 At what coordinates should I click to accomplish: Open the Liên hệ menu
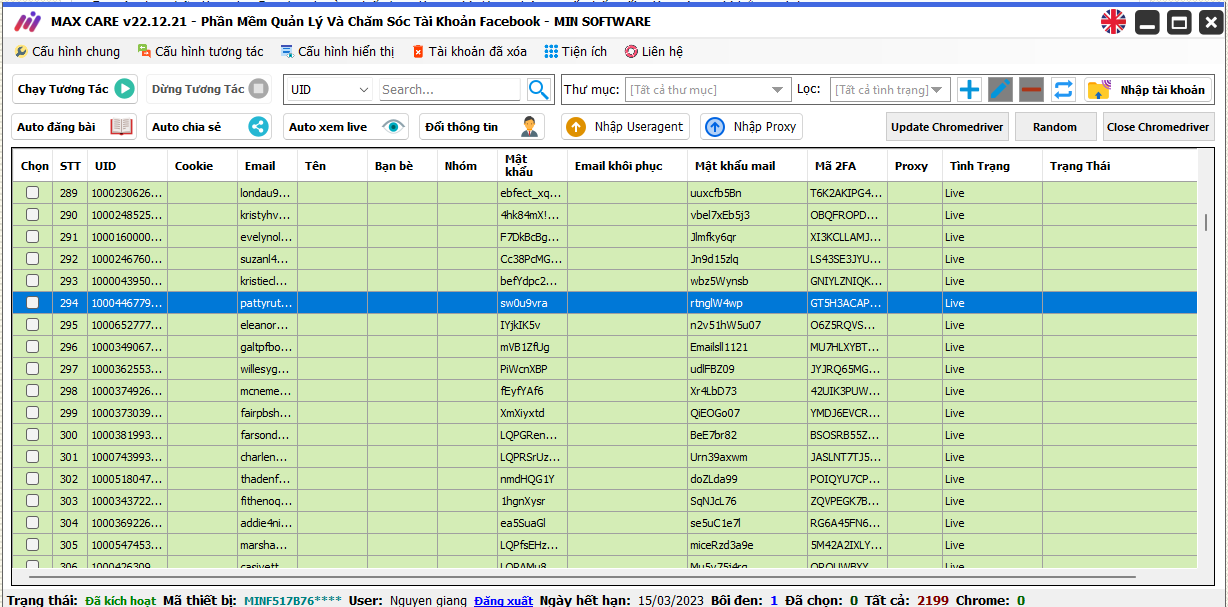click(654, 51)
